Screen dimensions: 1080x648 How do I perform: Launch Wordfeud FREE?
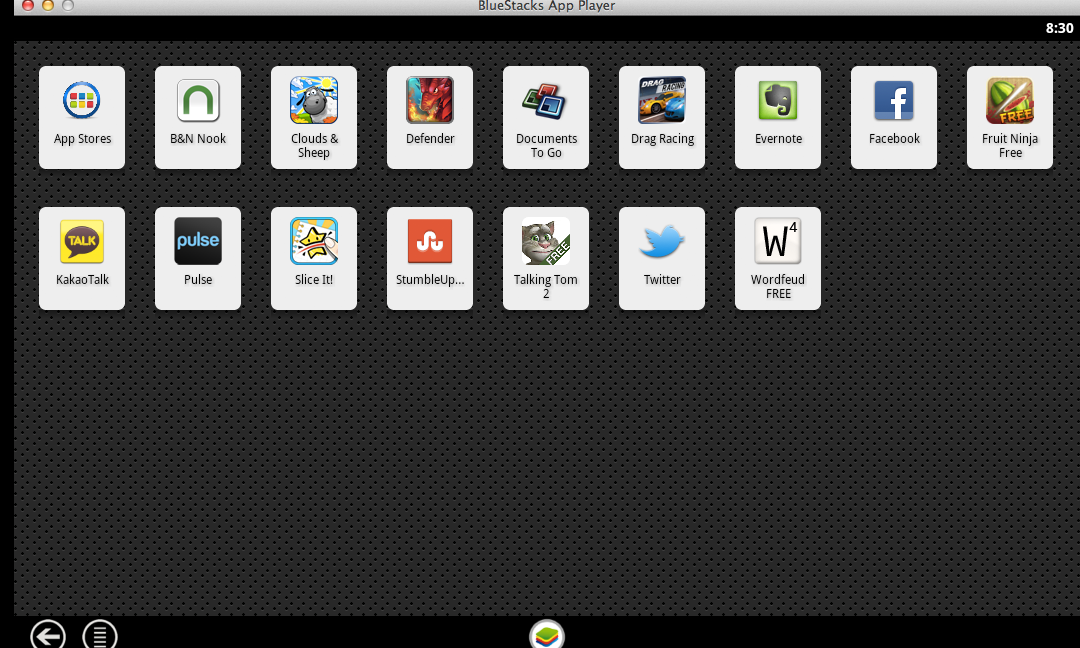778,258
